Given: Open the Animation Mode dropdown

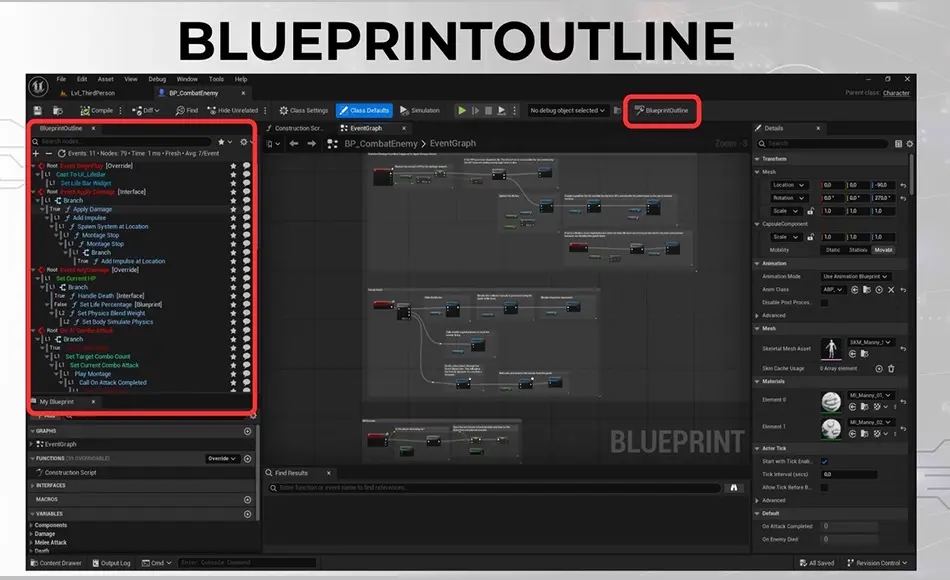Looking at the screenshot, I should [855, 276].
